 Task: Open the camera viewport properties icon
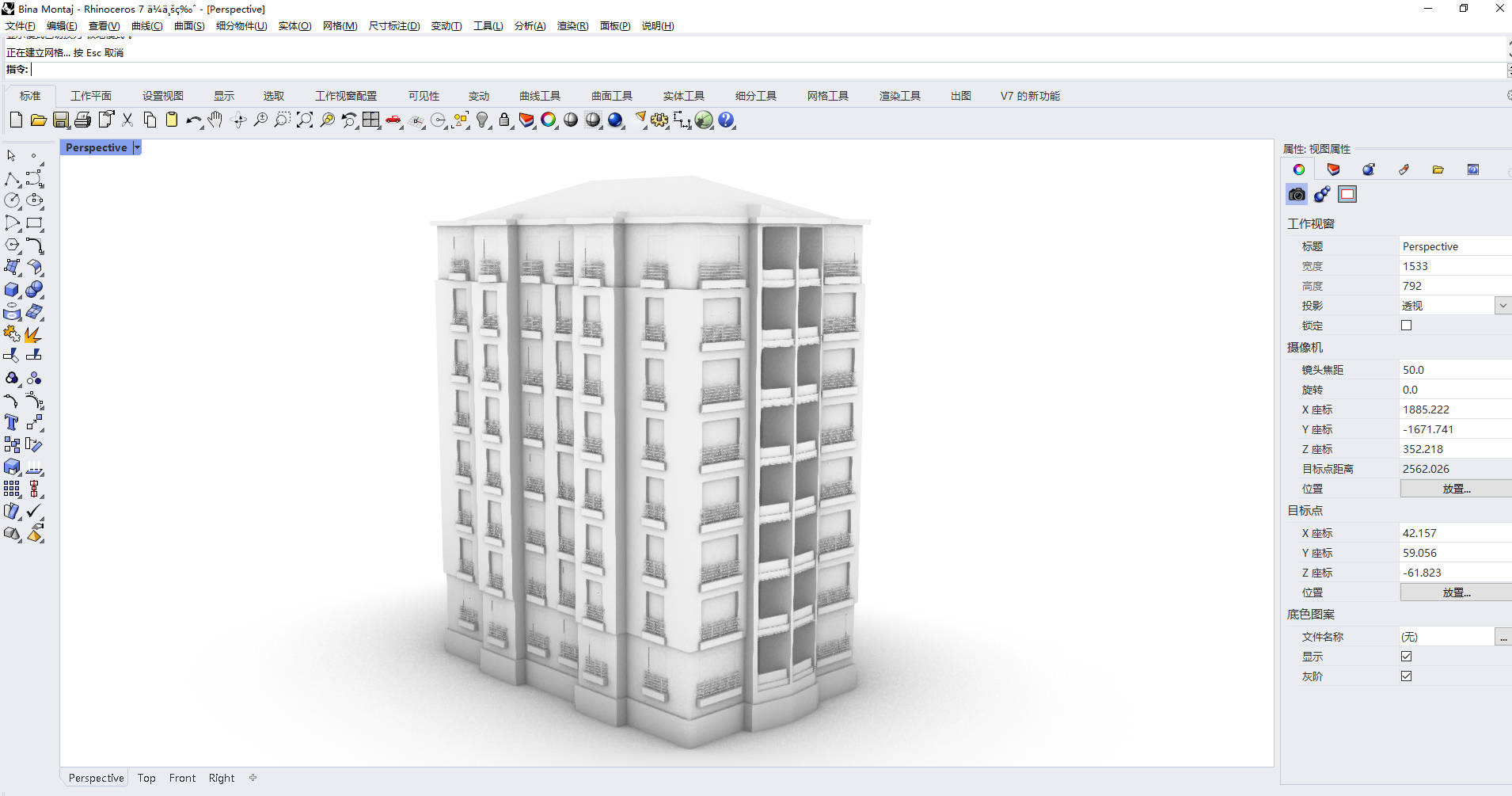point(1297,194)
